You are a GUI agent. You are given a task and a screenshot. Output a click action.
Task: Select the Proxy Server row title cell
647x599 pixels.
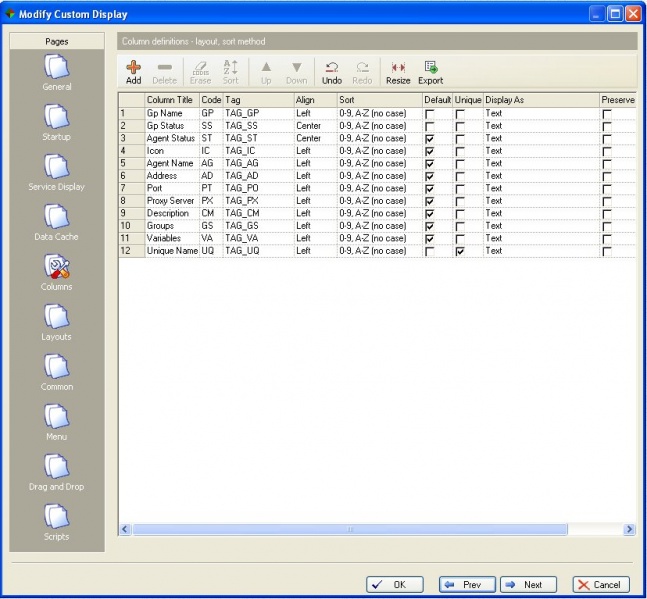(169, 201)
